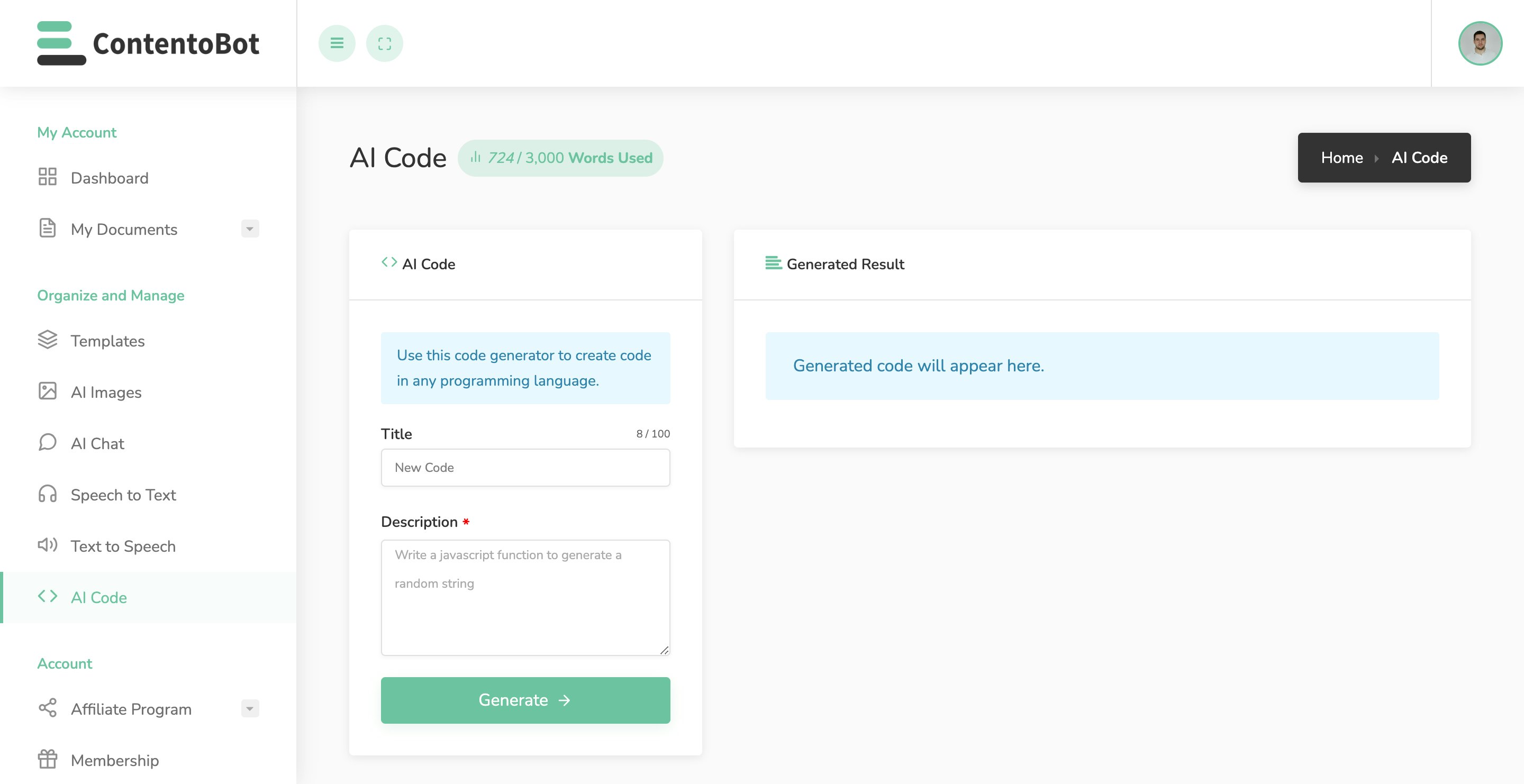Open the user profile avatar
Viewport: 1524px width, 784px height.
[1480, 43]
